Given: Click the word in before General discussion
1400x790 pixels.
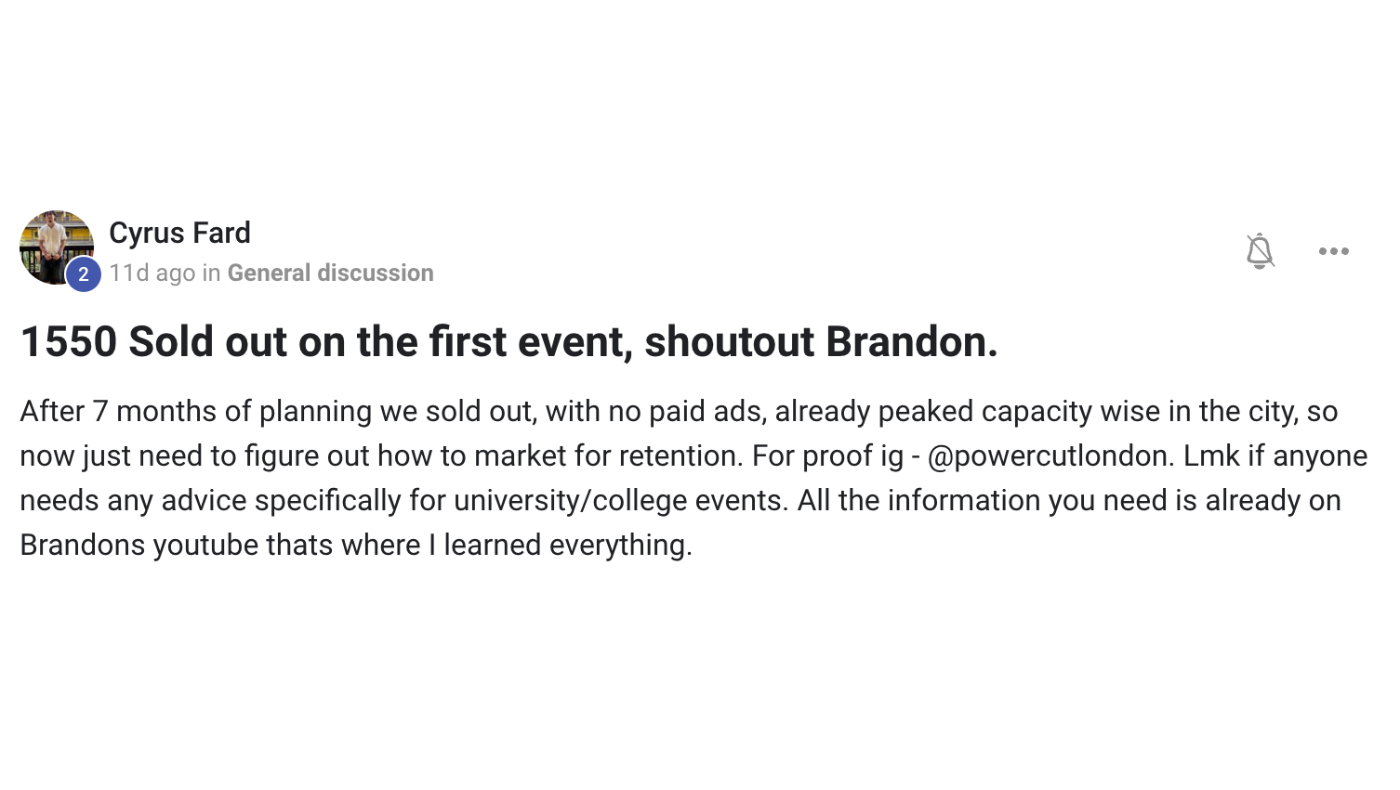Looking at the screenshot, I should tap(211, 273).
